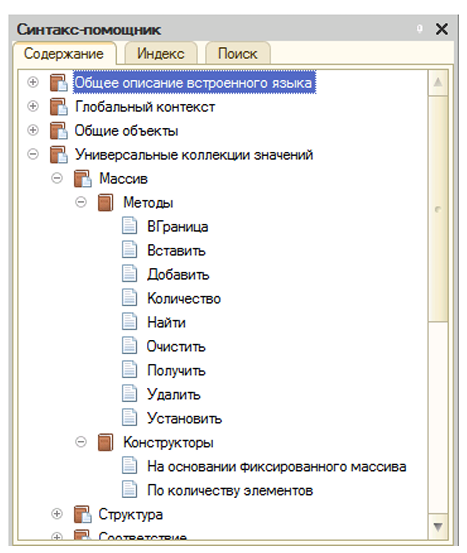Open the Поиск tab
This screenshot has width=467, height=553.
coord(237,54)
